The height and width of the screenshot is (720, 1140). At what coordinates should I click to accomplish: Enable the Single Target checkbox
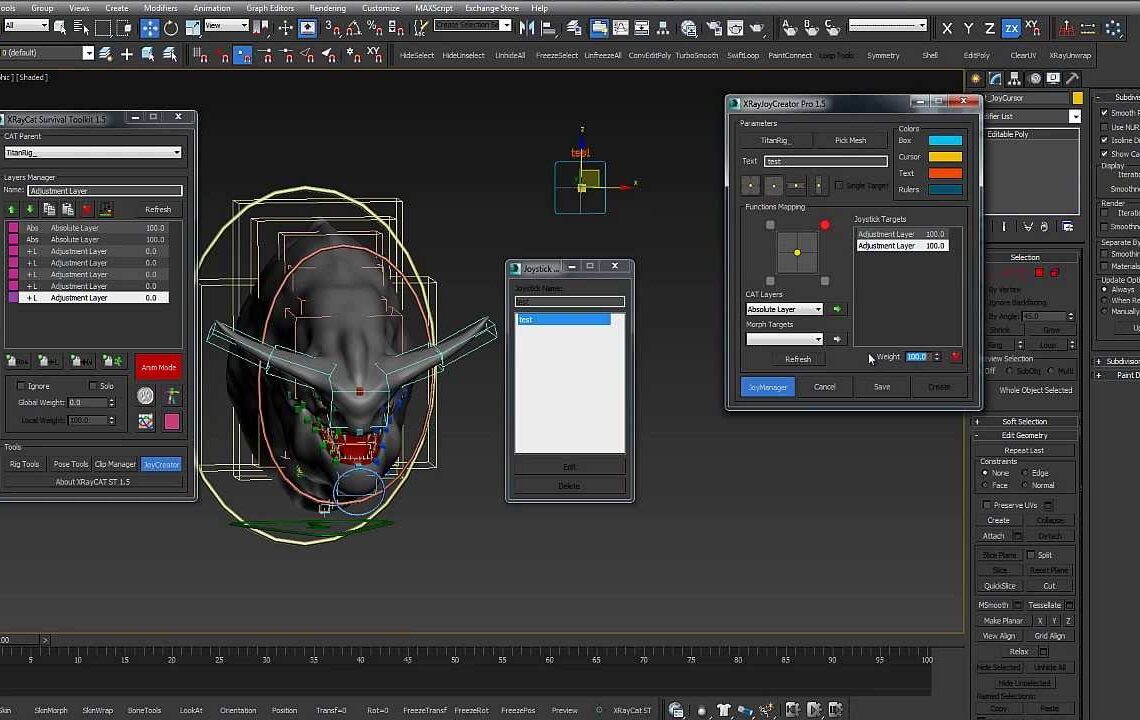(839, 185)
